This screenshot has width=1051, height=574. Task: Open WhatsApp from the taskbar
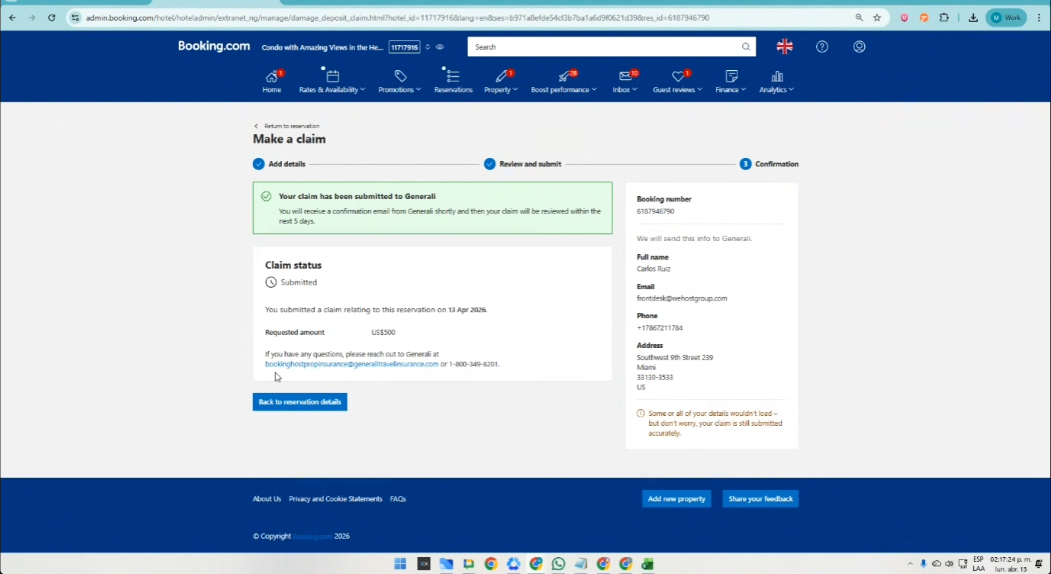pos(558,564)
